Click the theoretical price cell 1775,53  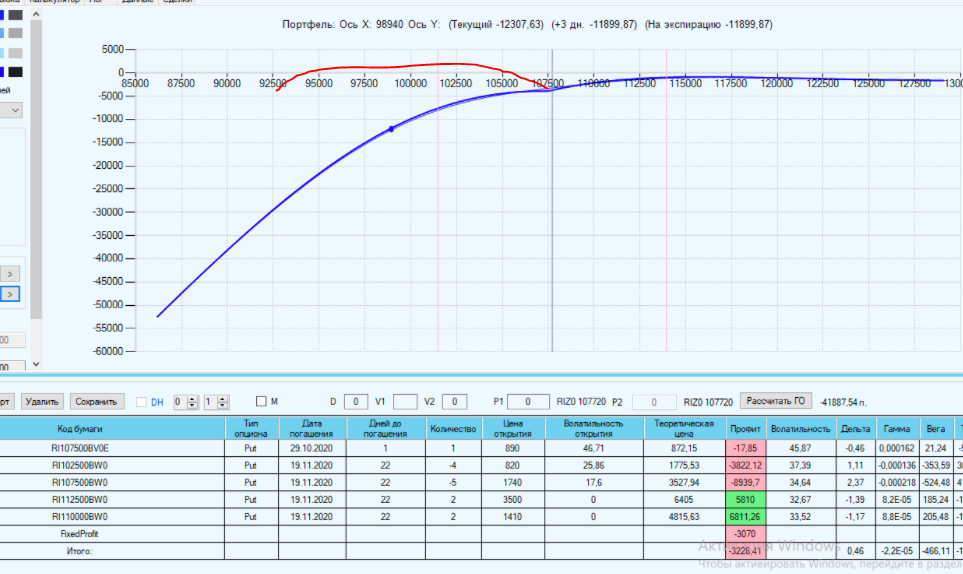[x=684, y=465]
